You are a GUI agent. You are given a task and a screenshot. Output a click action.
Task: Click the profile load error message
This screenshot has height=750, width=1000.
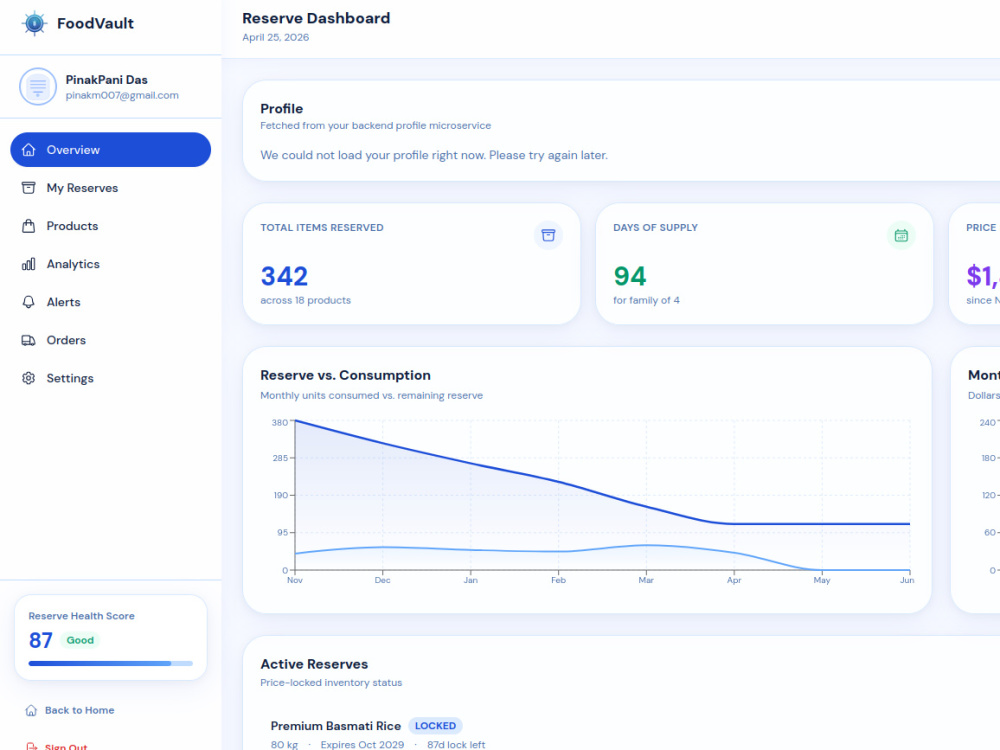[434, 155]
